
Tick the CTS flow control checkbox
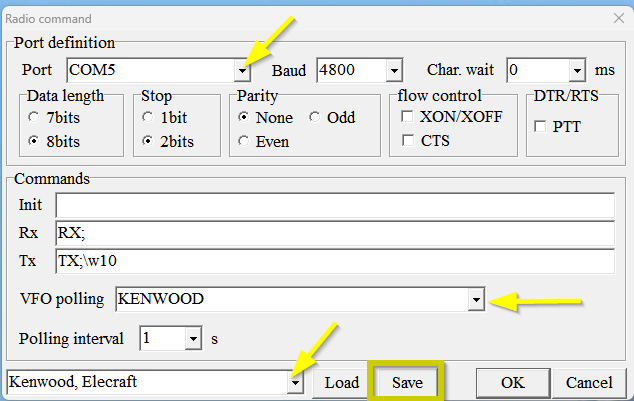tap(408, 141)
